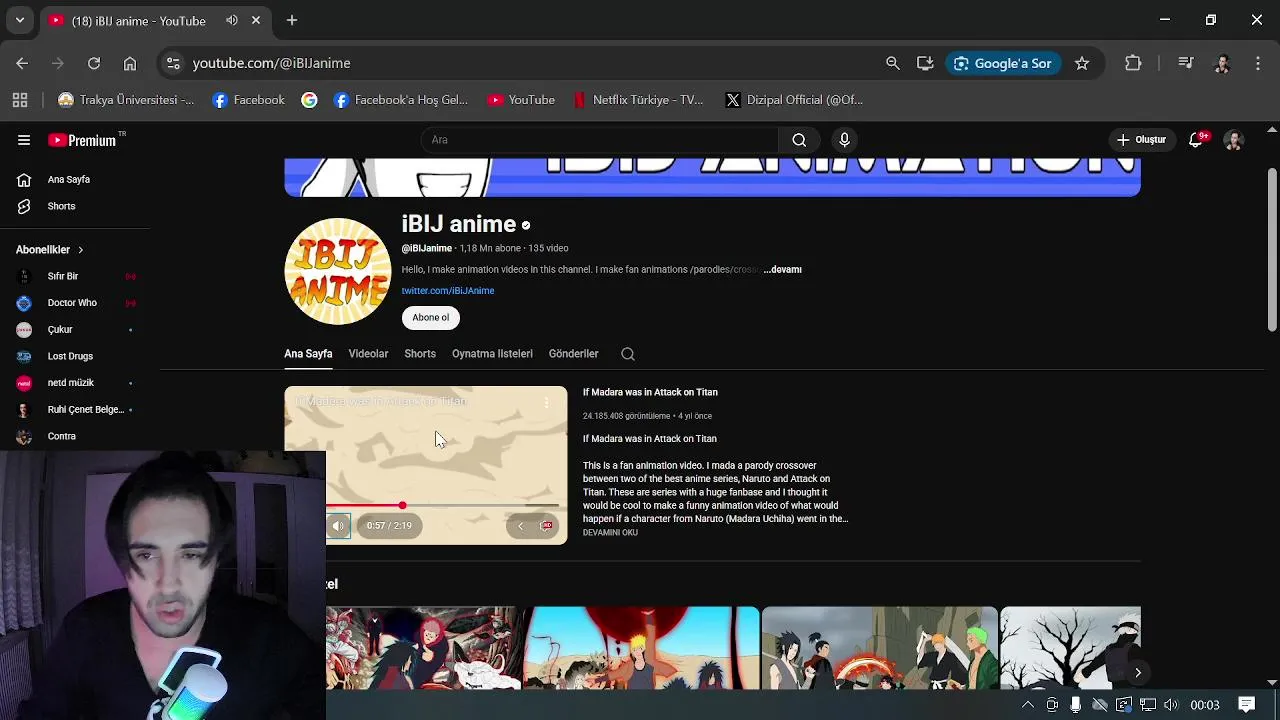Viewport: 1280px width, 720px height.
Task: Open the tab search dropdown arrow
Action: click(19, 20)
